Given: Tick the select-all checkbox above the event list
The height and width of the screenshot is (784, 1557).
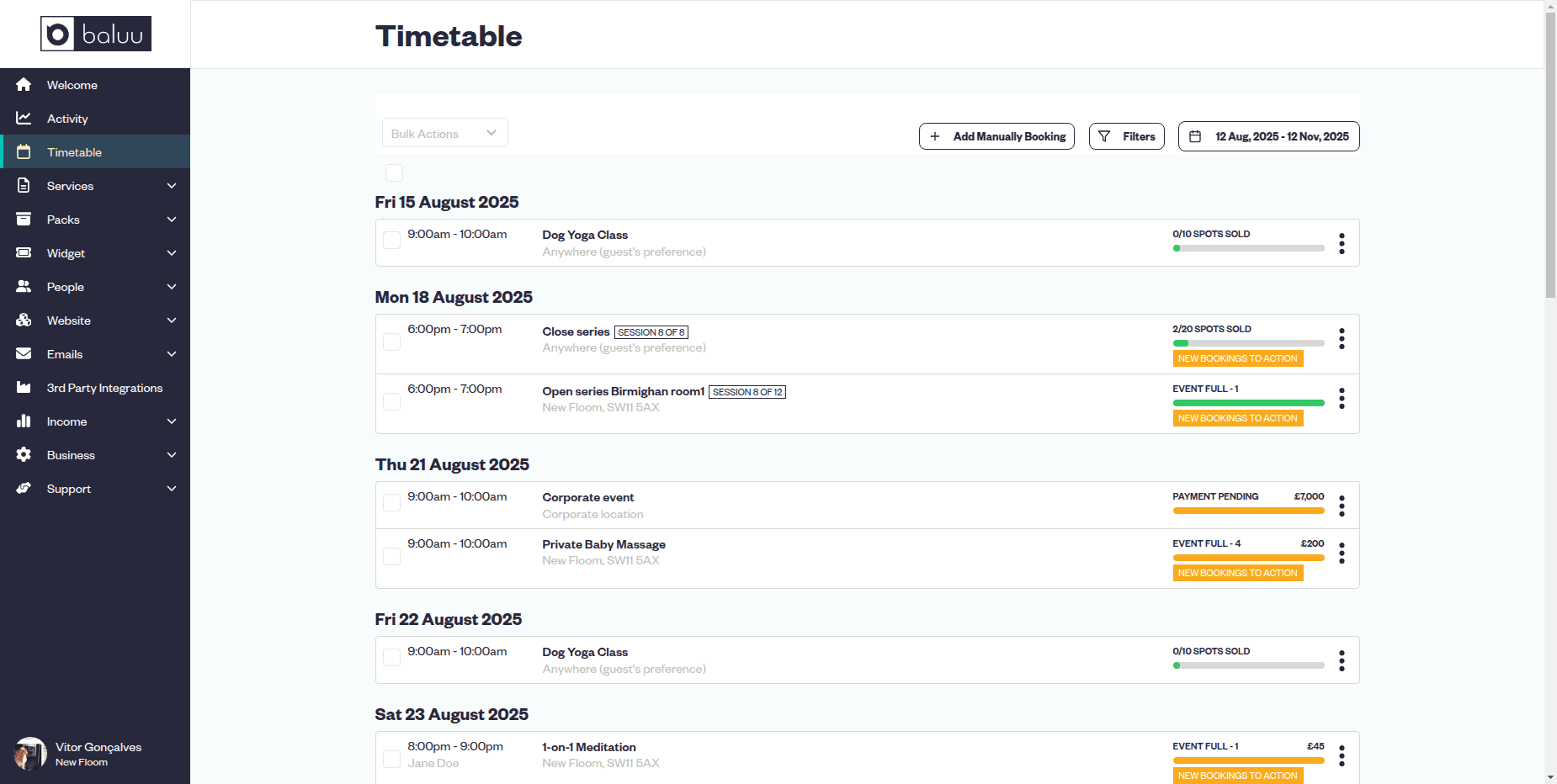Looking at the screenshot, I should 394,172.
